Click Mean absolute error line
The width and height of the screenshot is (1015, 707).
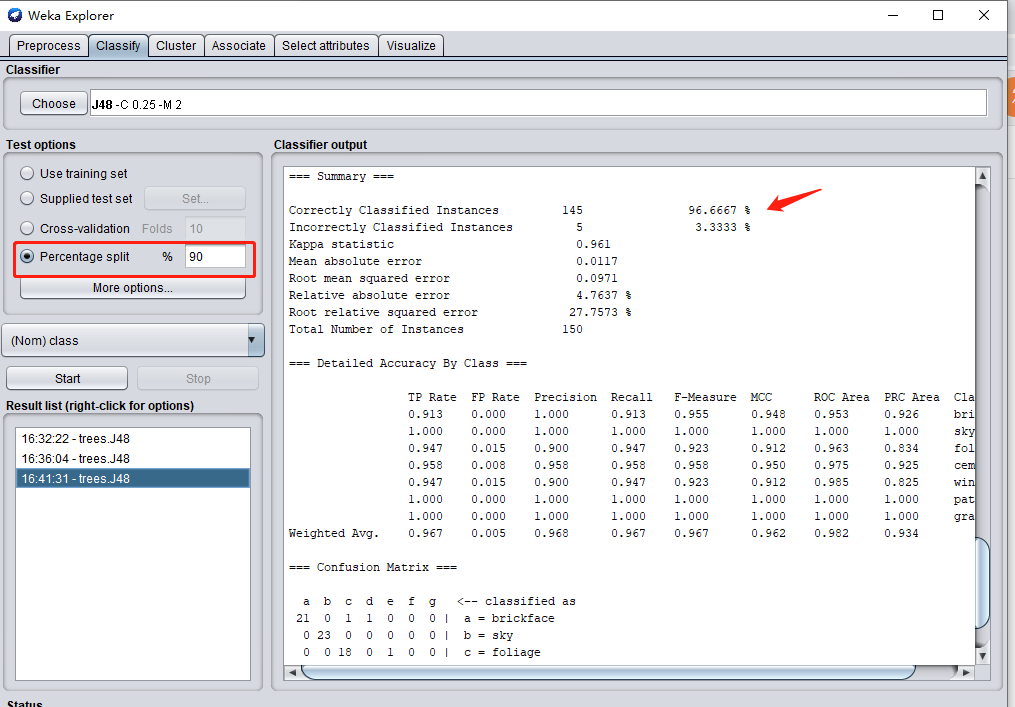coord(453,261)
